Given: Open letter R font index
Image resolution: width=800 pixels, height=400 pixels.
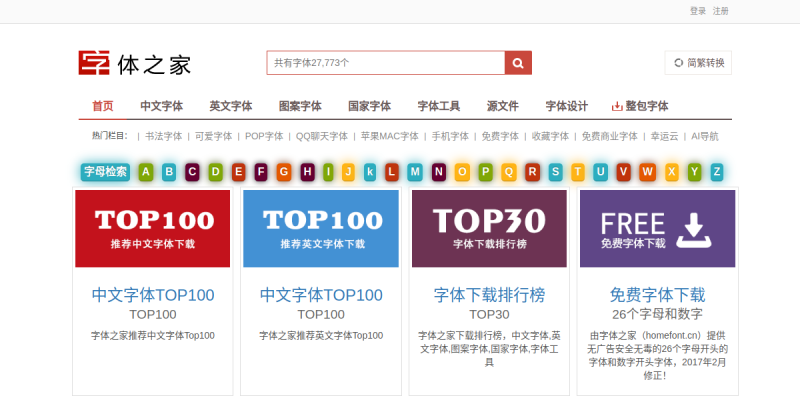Looking at the screenshot, I should (532, 172).
